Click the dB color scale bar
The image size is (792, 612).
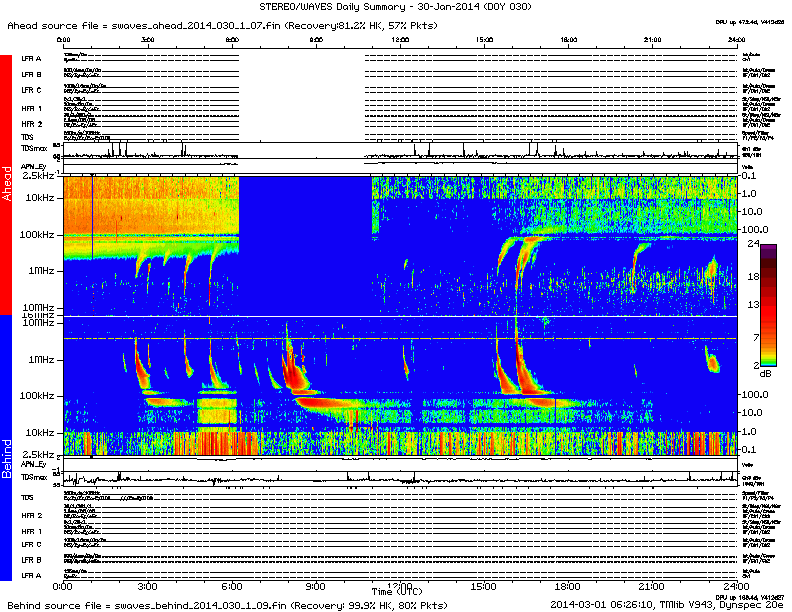(768, 305)
